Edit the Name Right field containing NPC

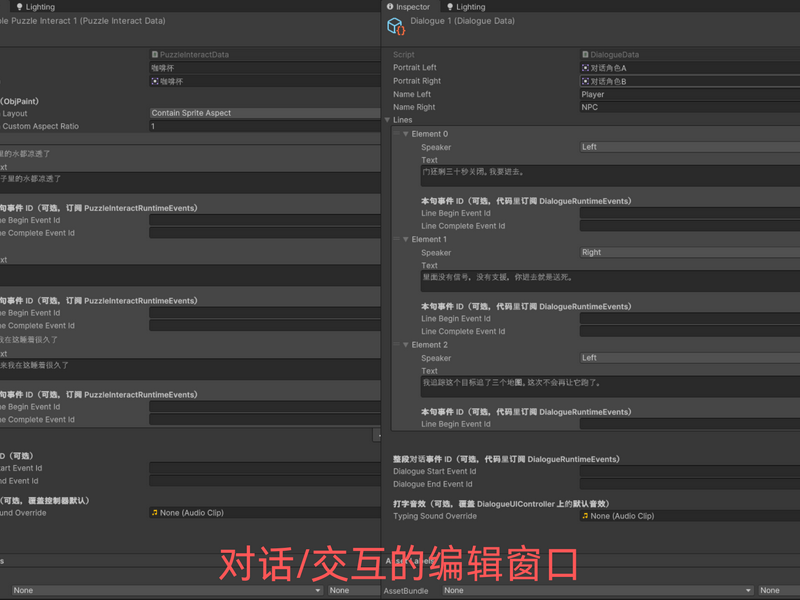[x=690, y=107]
